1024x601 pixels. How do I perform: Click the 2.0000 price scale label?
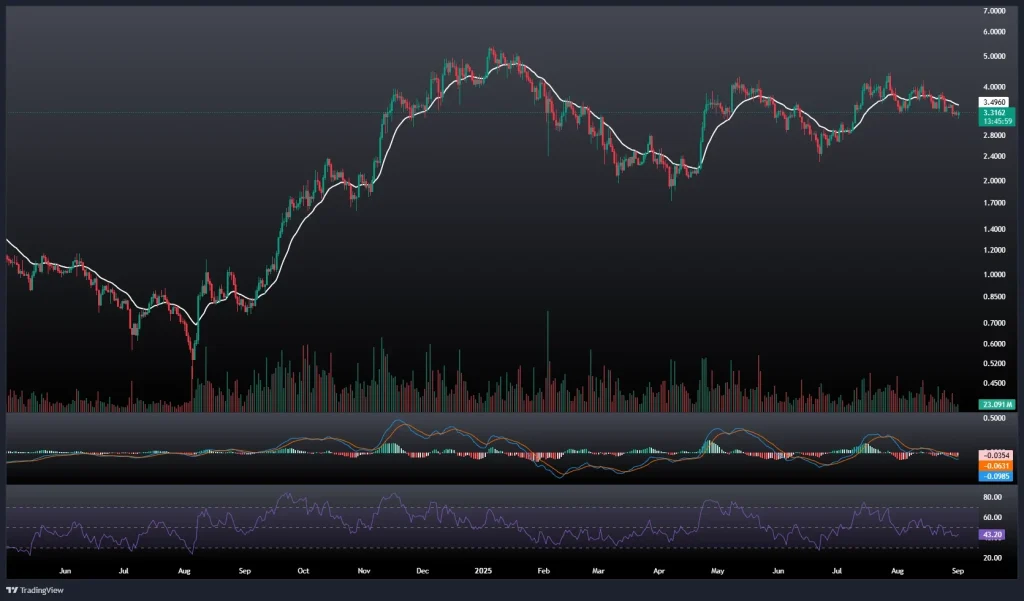pos(996,181)
